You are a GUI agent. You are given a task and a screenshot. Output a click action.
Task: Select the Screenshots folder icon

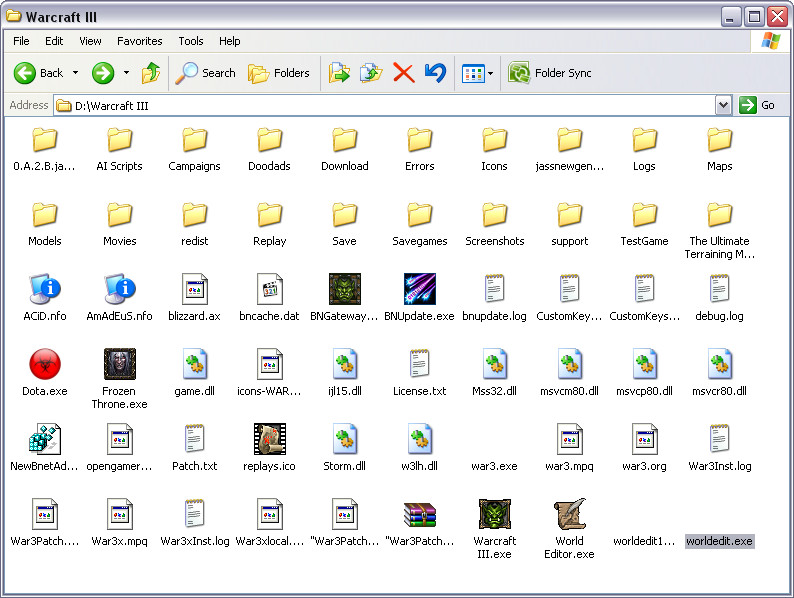click(x=494, y=215)
